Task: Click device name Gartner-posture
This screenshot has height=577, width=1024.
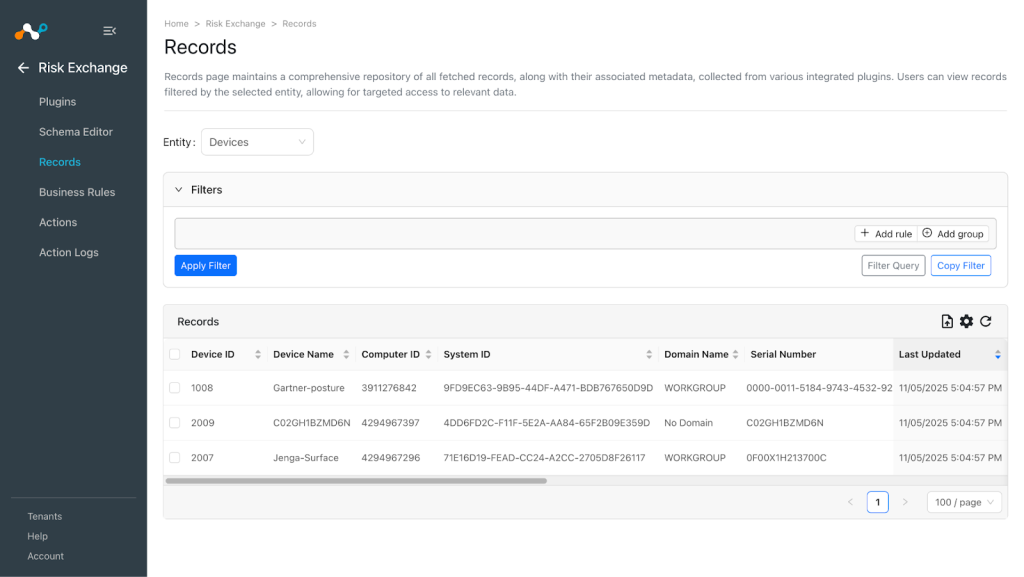Action: click(309, 388)
